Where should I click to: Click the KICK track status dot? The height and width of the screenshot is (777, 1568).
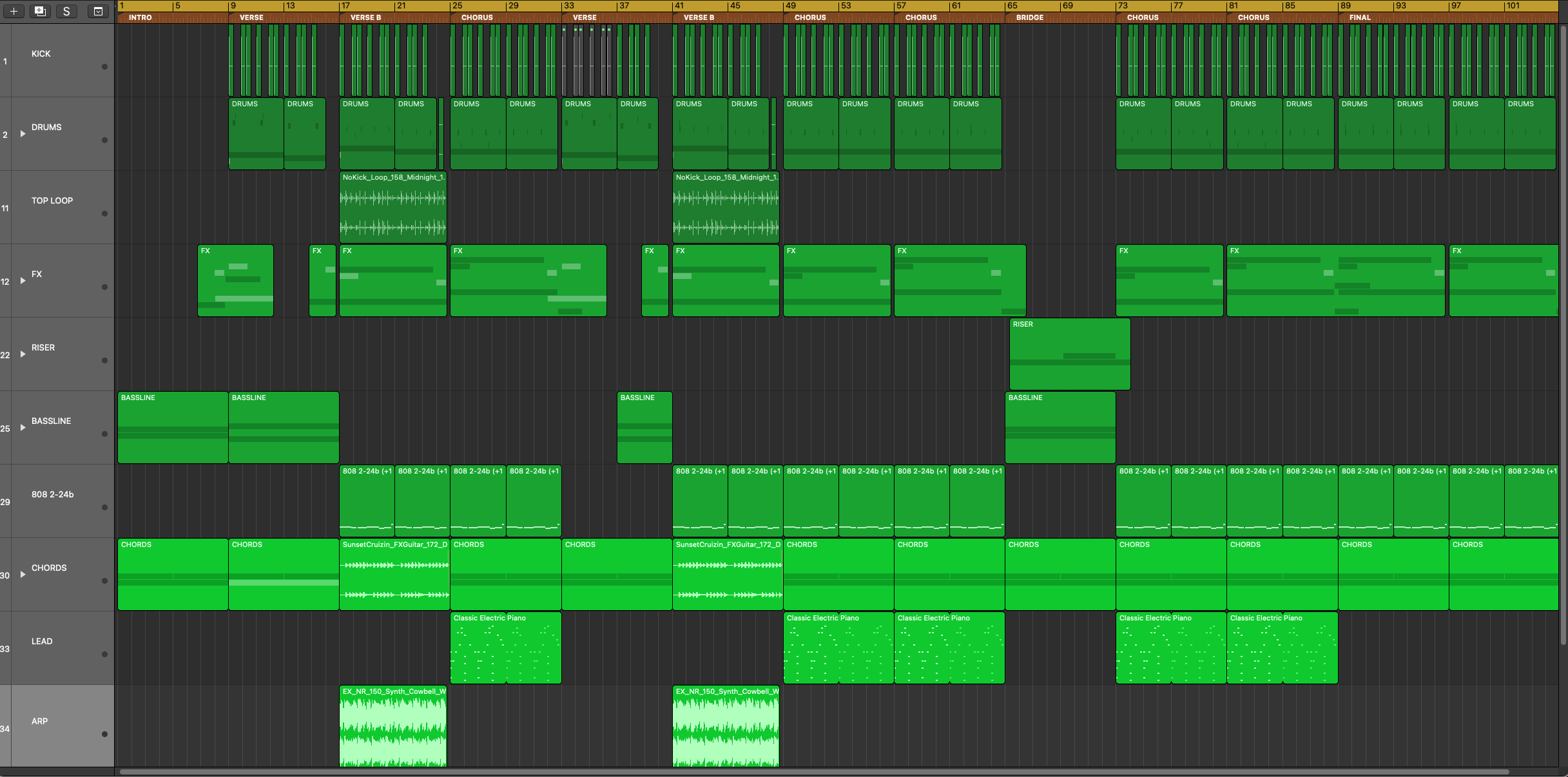click(x=104, y=66)
